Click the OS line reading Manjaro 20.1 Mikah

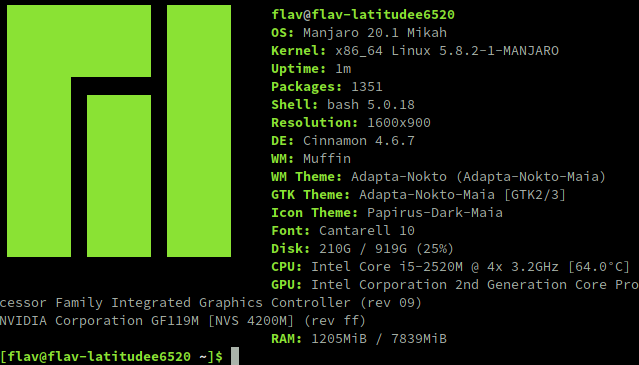(359, 33)
